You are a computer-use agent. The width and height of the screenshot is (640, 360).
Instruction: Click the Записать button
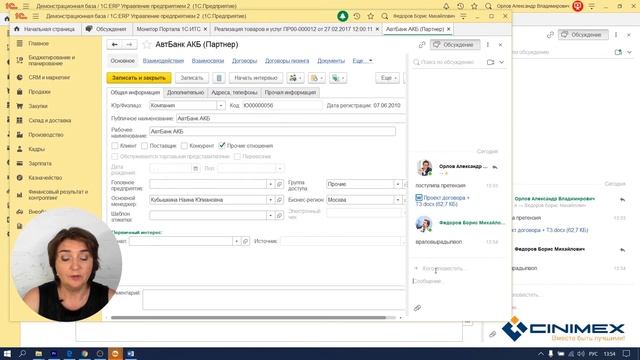[x=192, y=78]
